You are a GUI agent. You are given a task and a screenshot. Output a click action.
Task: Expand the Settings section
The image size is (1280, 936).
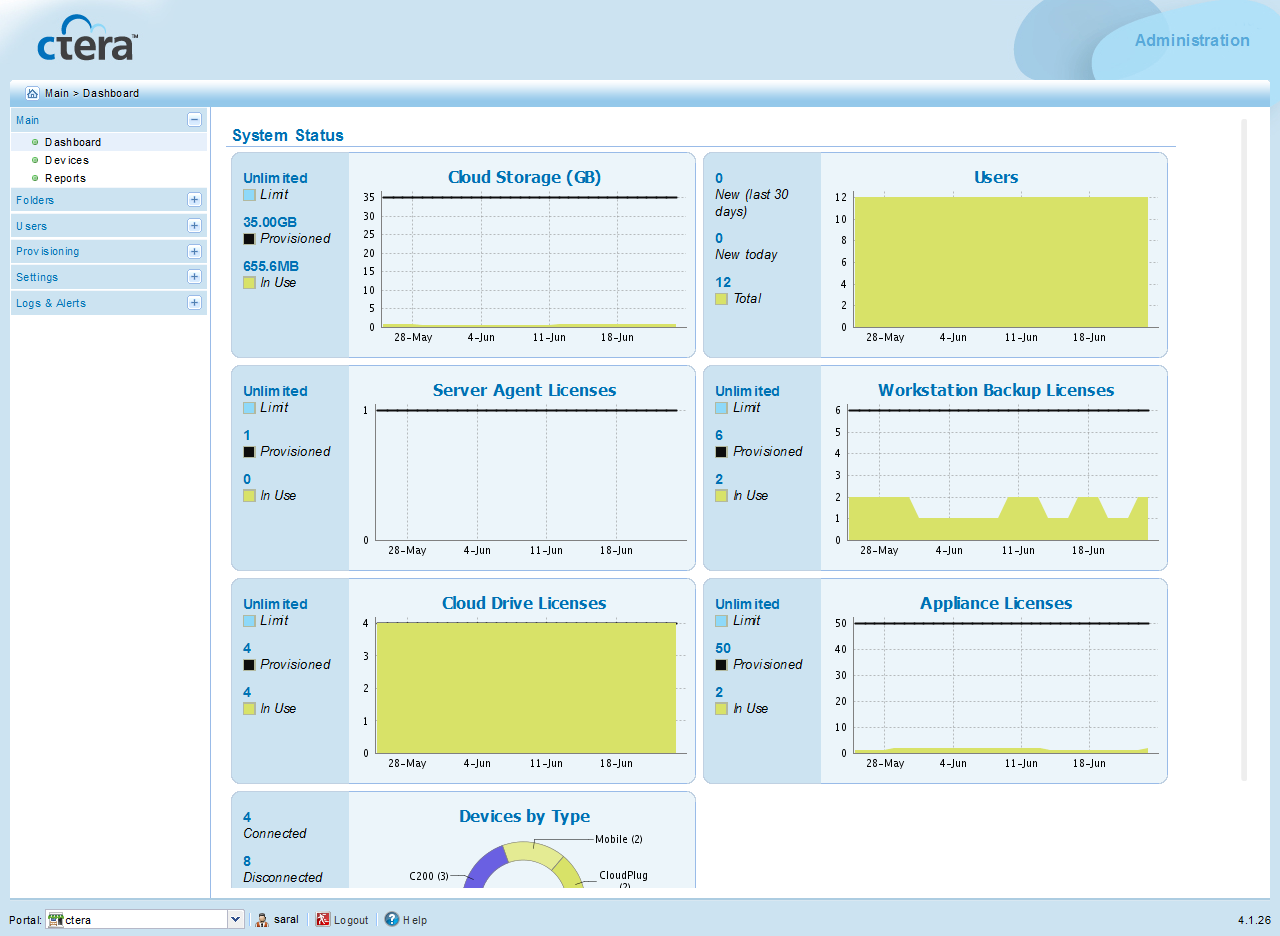(194, 277)
